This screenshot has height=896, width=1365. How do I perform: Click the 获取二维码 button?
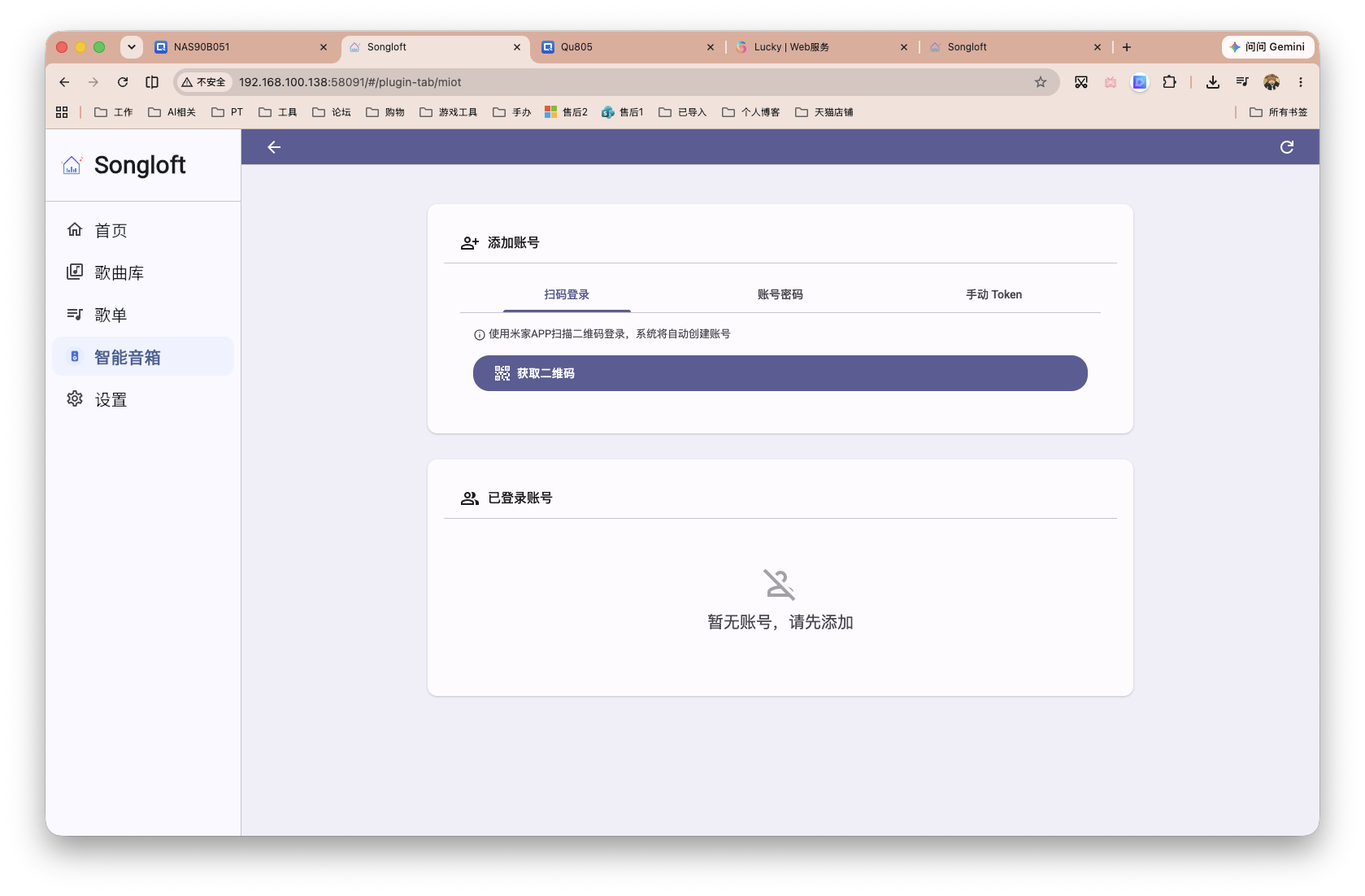coord(780,373)
